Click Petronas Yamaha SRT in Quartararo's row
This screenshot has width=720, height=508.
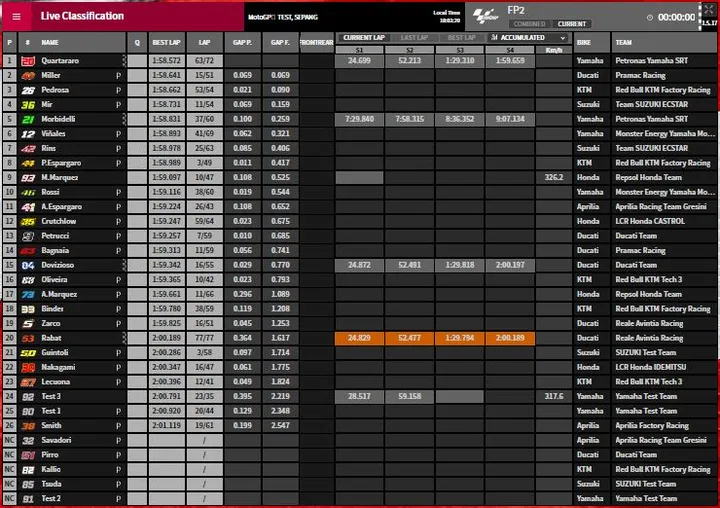652,61
